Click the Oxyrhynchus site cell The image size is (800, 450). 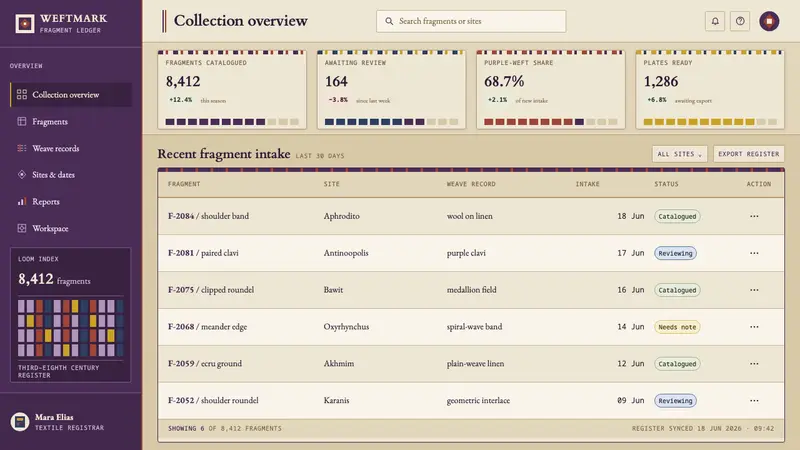346,327
